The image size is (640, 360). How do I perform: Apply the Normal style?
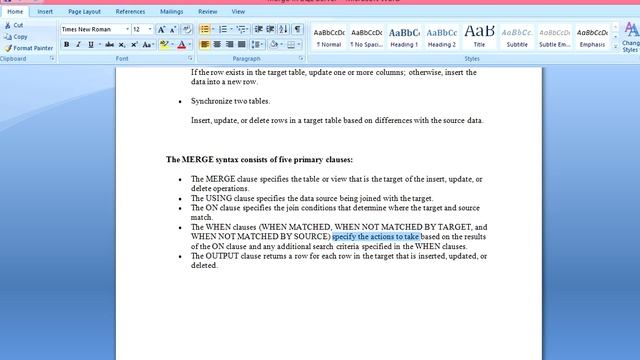tap(329, 37)
